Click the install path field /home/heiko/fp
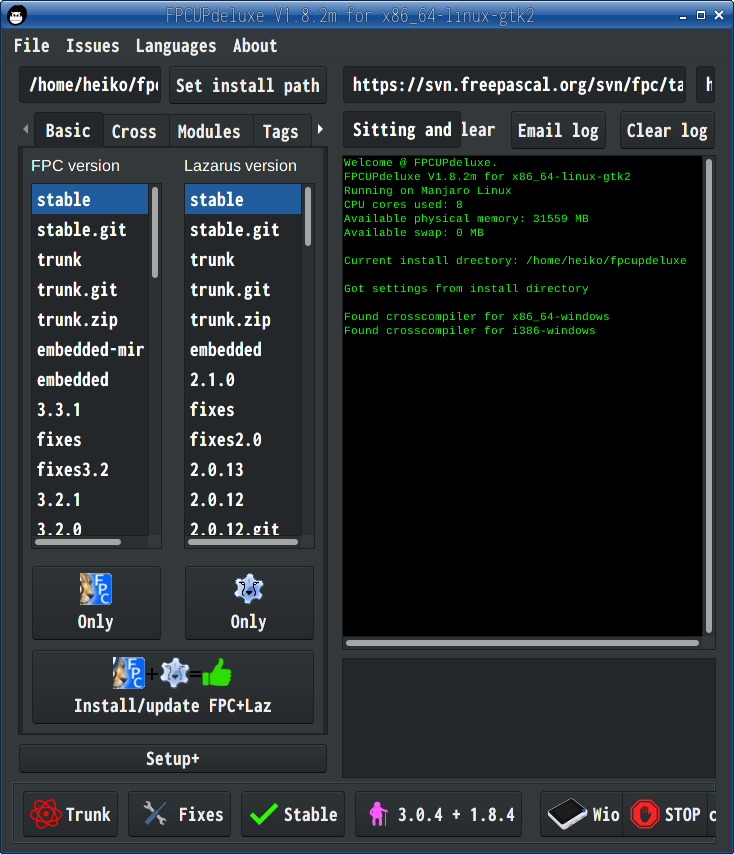Viewport: 734px width, 854px height. coord(90,84)
